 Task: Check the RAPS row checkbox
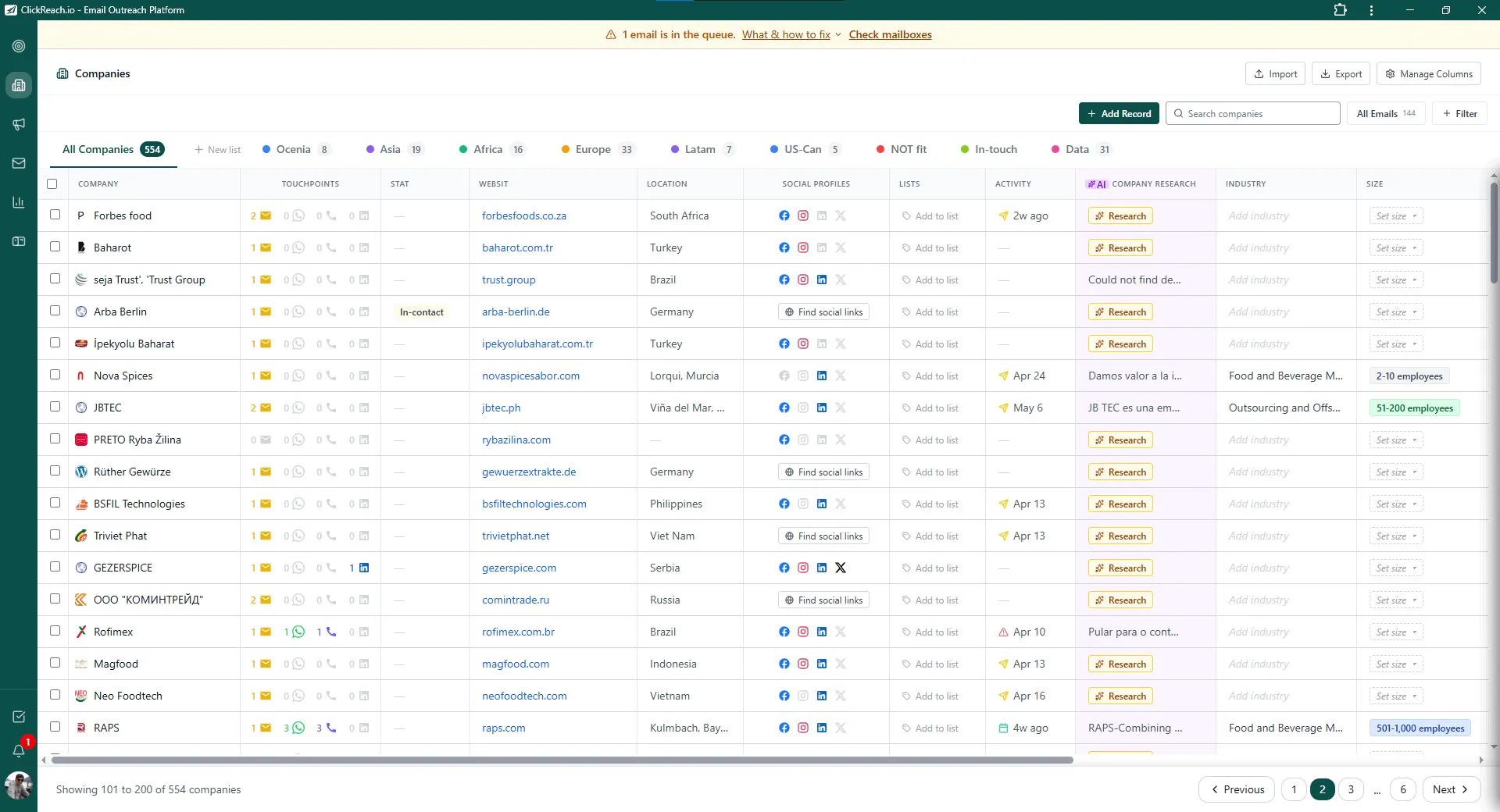coord(55,726)
